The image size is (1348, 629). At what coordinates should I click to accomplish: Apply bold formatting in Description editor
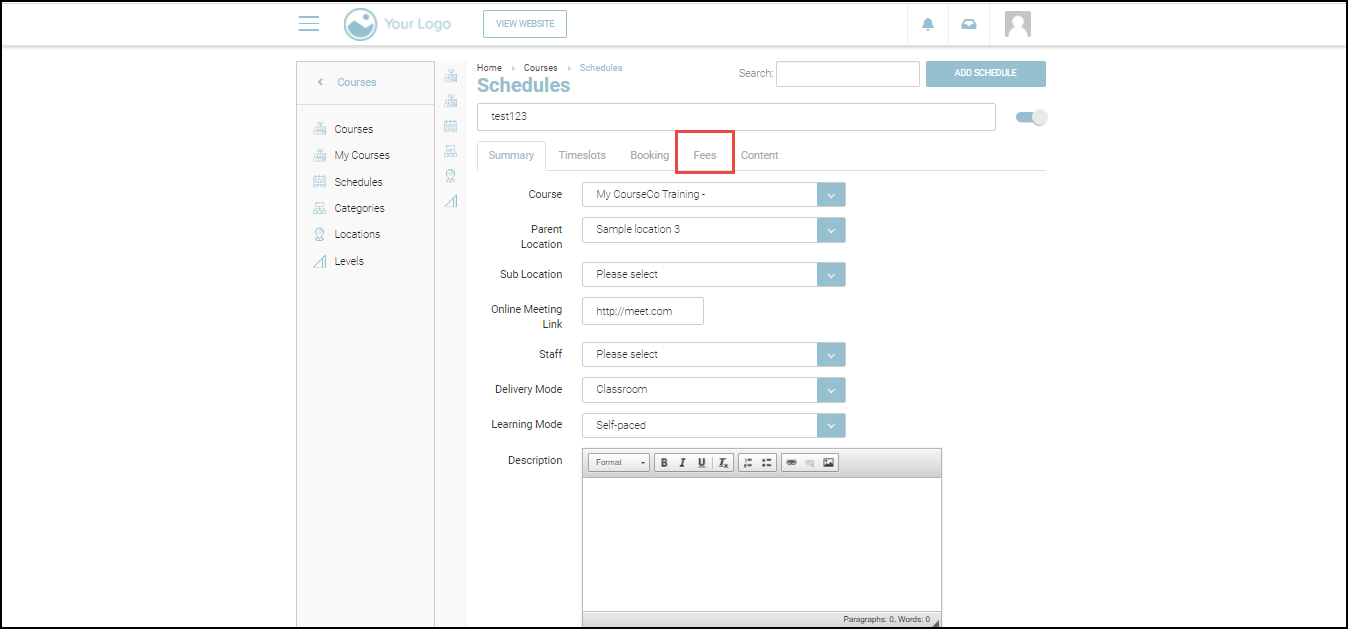(x=664, y=463)
